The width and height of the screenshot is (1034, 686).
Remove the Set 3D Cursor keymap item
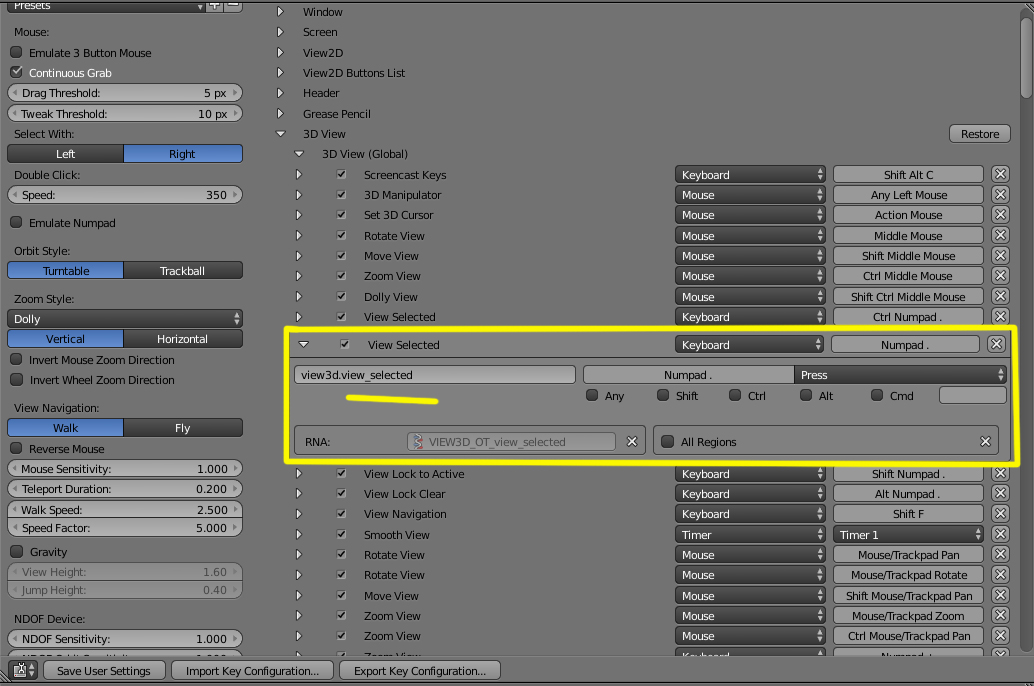[1000, 214]
